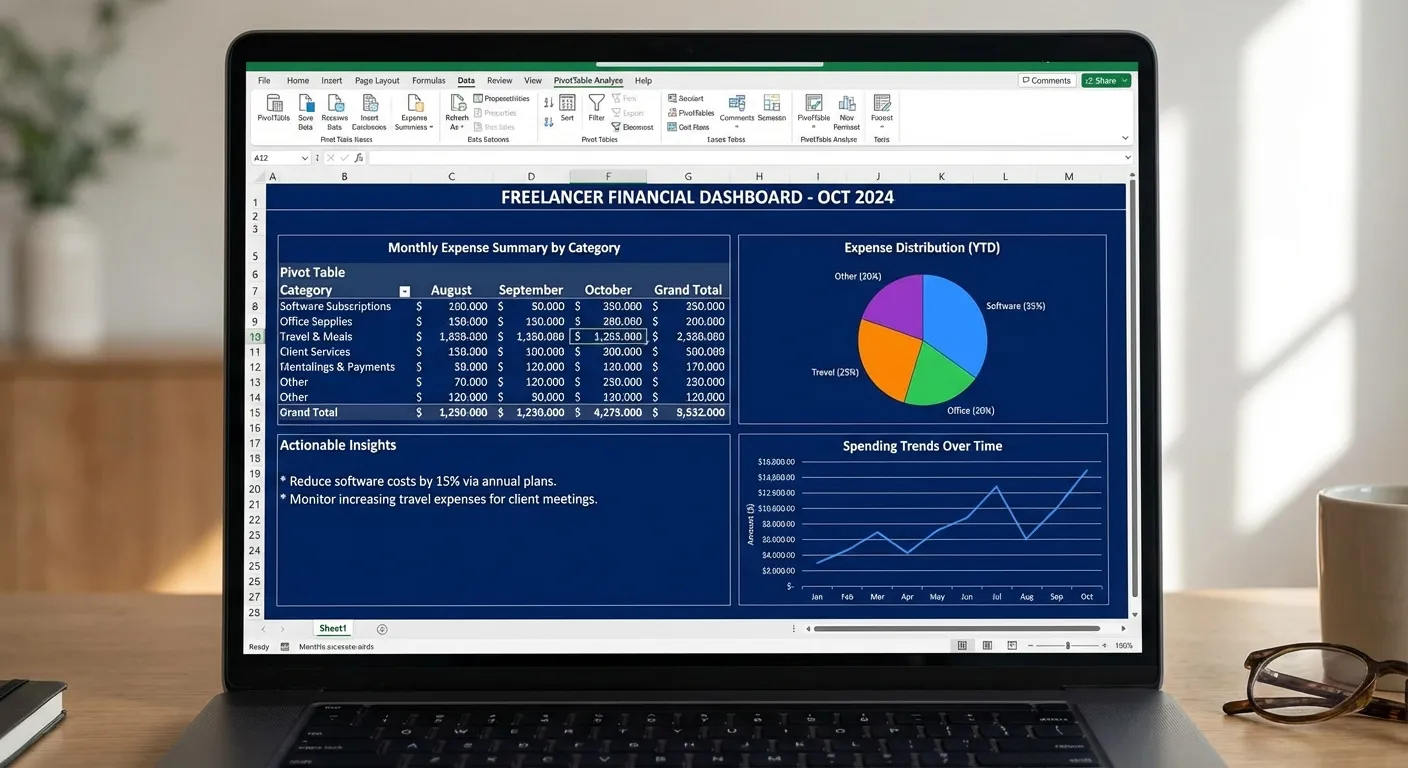The width and height of the screenshot is (1408, 768).
Task: Click the Comments button at top right
Action: [x=1046, y=81]
